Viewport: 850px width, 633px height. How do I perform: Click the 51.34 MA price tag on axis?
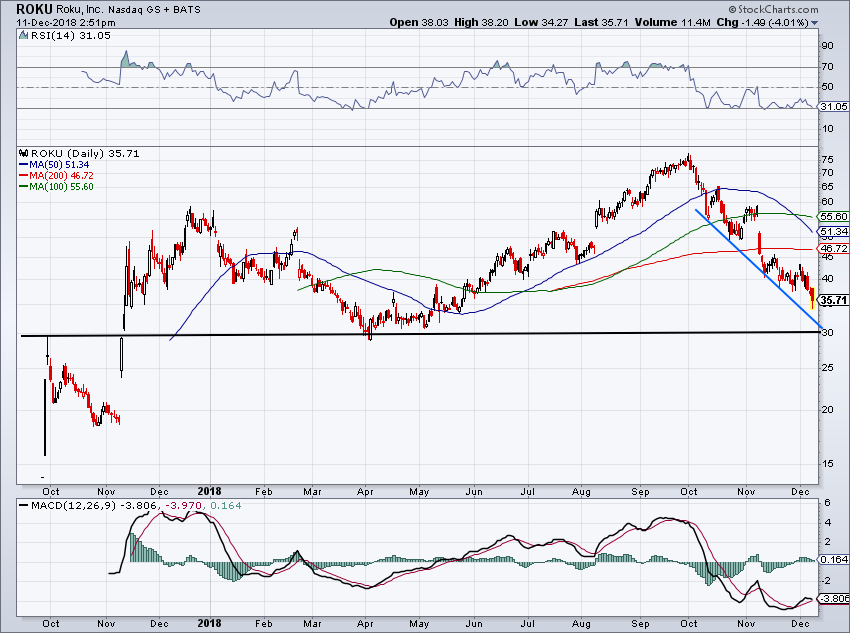(833, 231)
